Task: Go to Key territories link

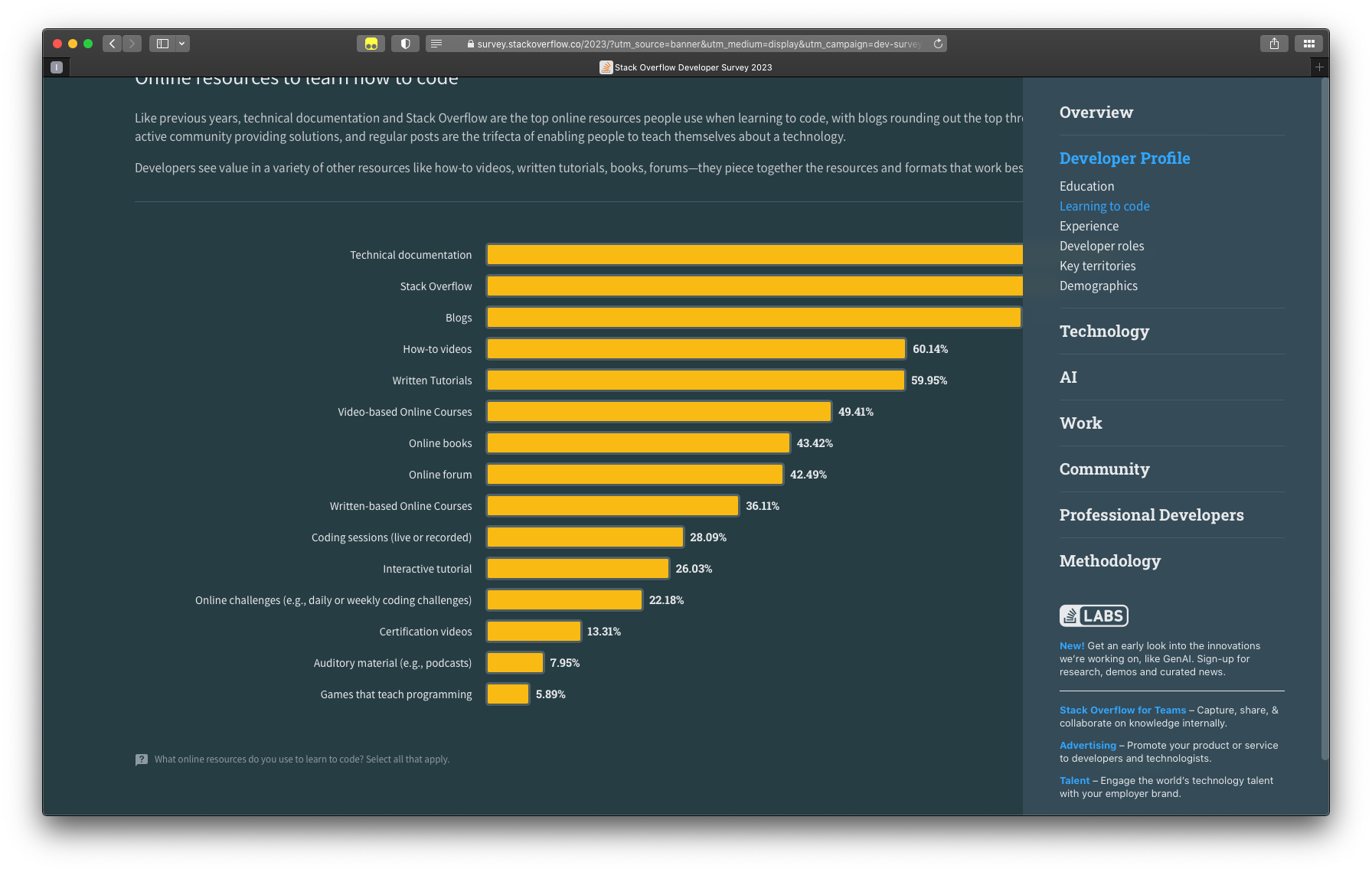Action: 1097,266
